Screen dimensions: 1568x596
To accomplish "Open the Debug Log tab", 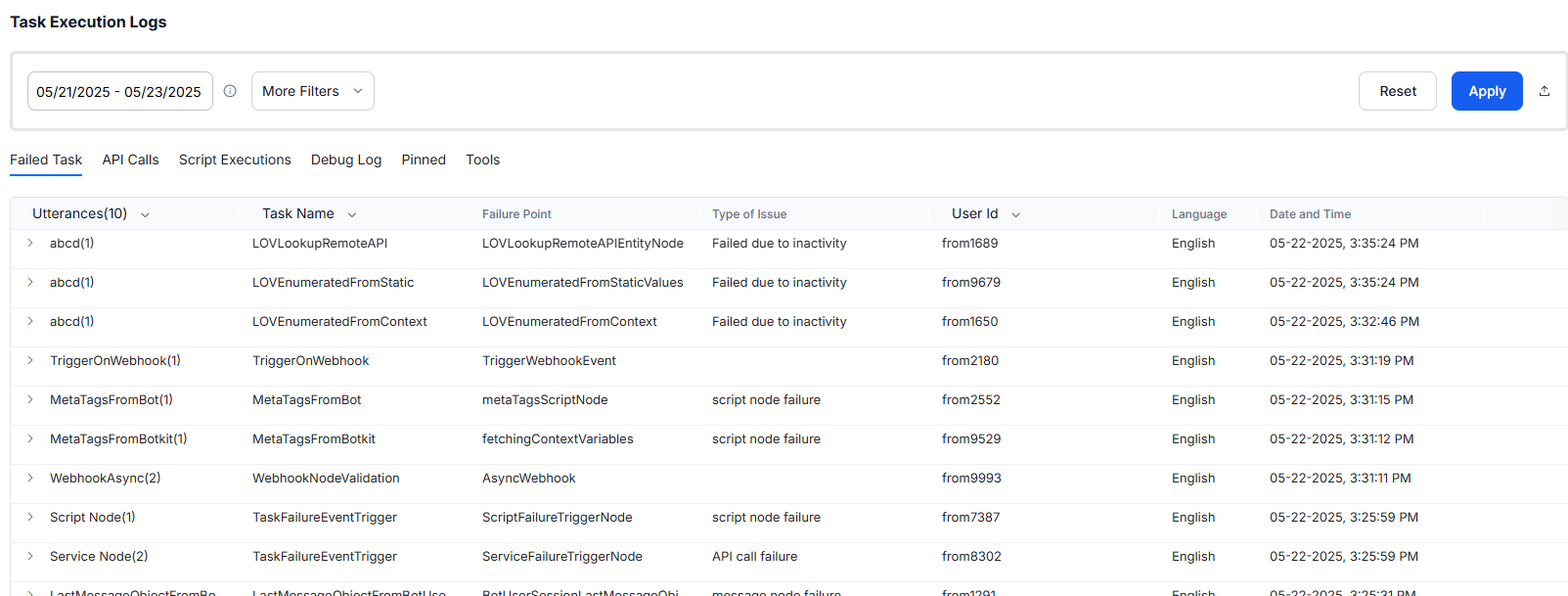I will 346,160.
